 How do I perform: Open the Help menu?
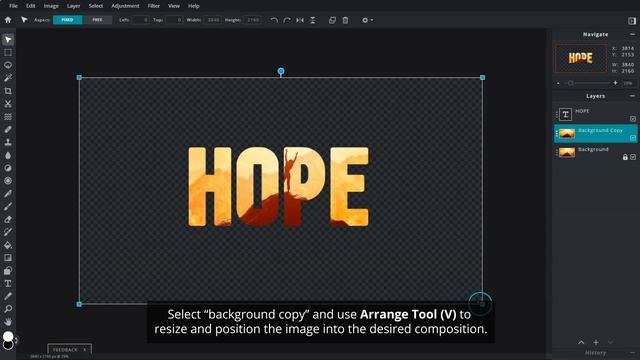[x=193, y=6]
